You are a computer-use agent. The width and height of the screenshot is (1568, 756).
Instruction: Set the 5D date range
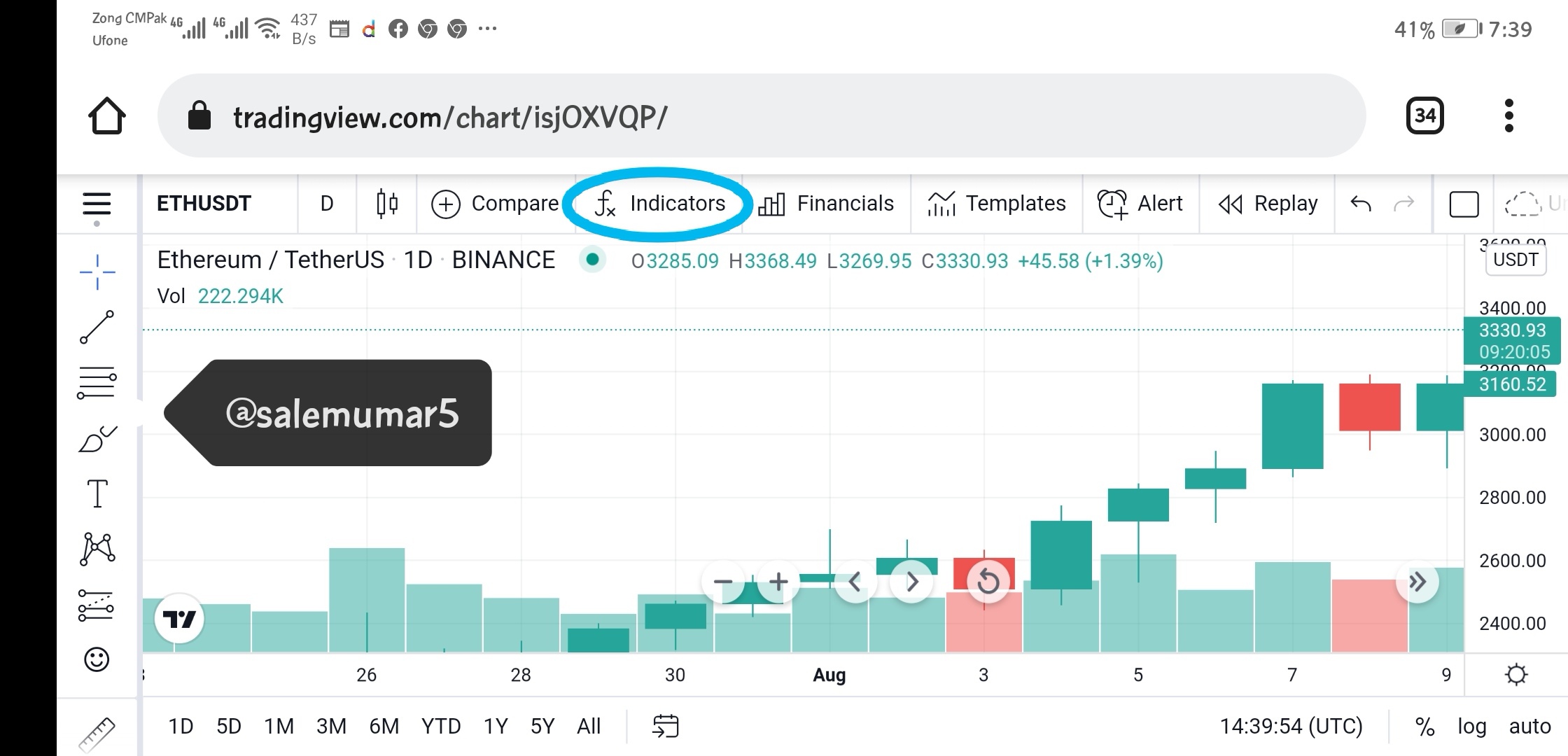pos(229,727)
